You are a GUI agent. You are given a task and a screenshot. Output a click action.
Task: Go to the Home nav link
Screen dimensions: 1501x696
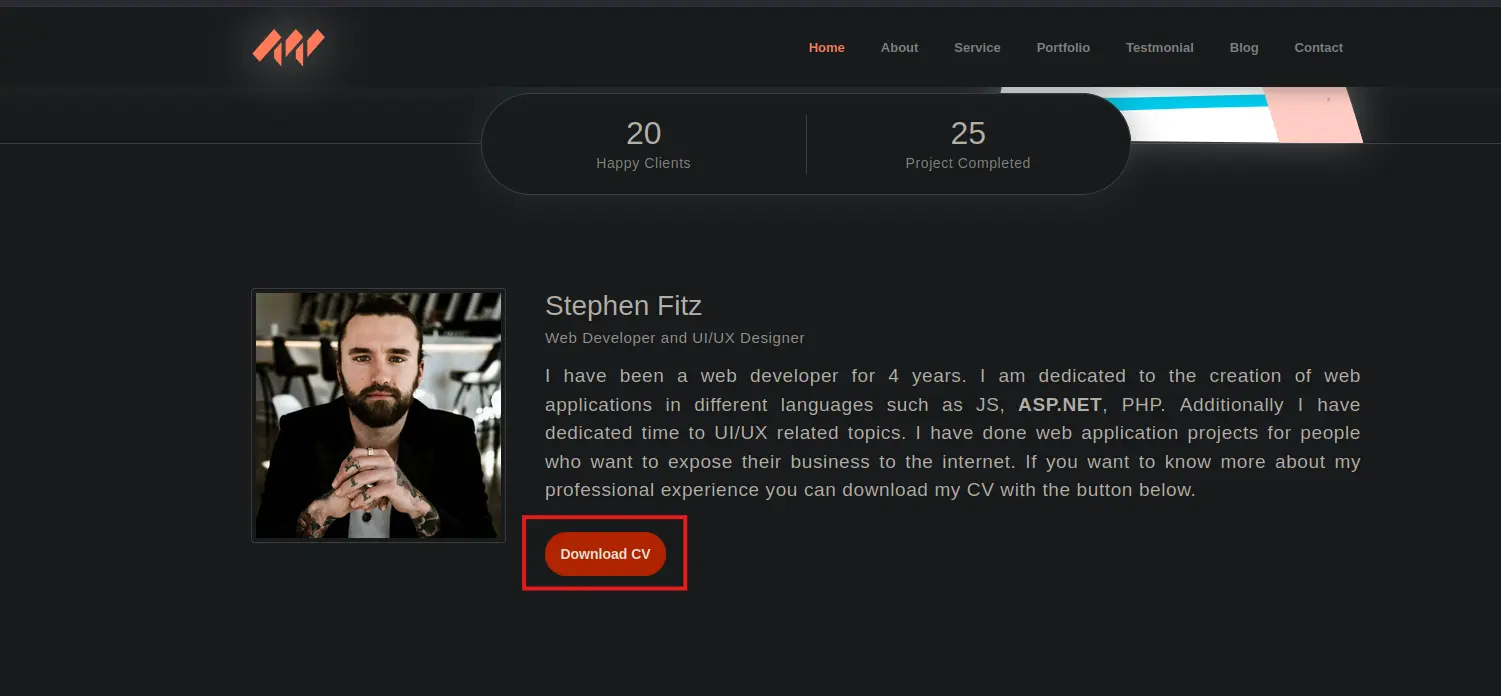(827, 47)
